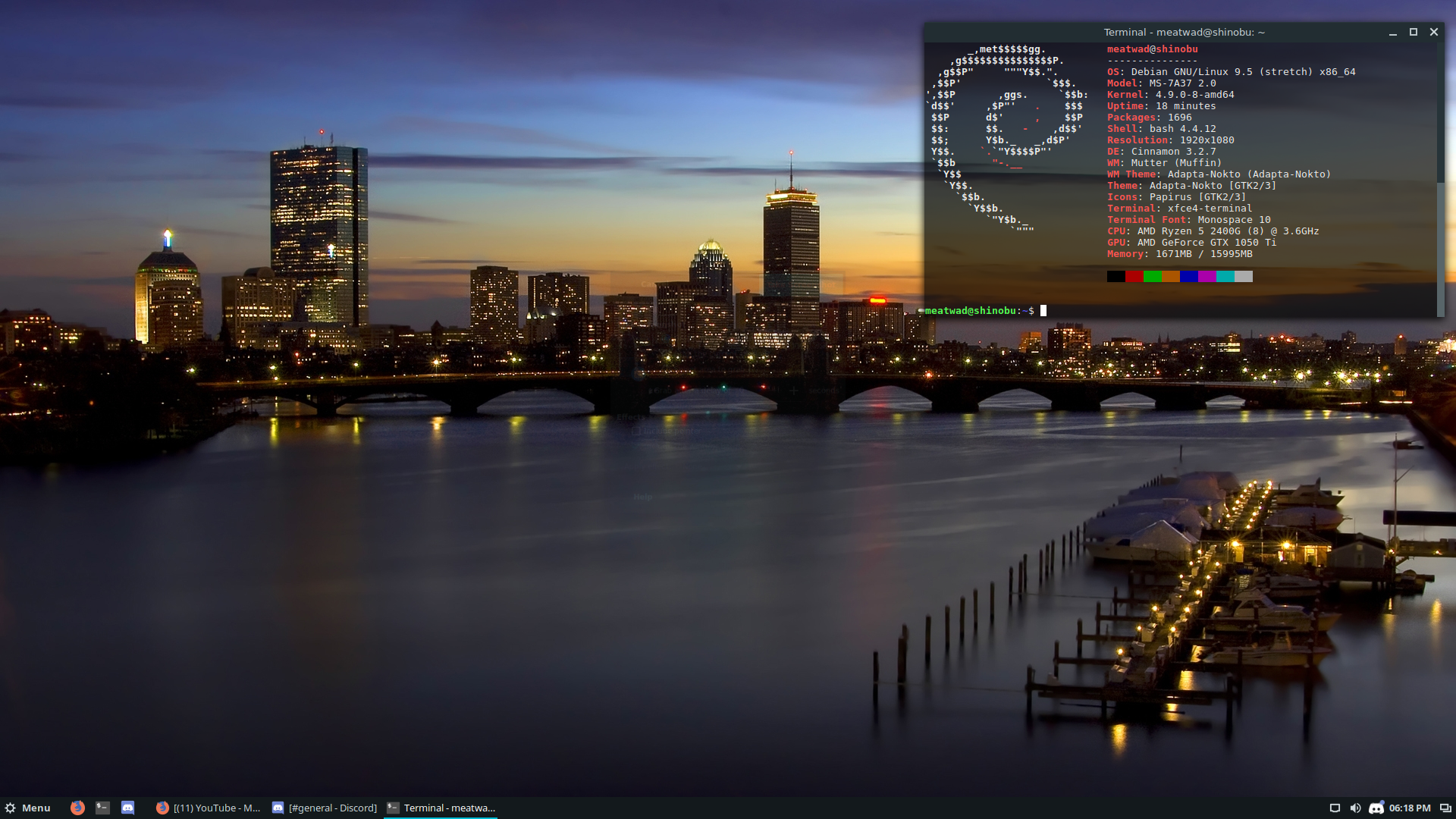Close the Terminal window
This screenshot has width=1456, height=819.
[x=1433, y=32]
